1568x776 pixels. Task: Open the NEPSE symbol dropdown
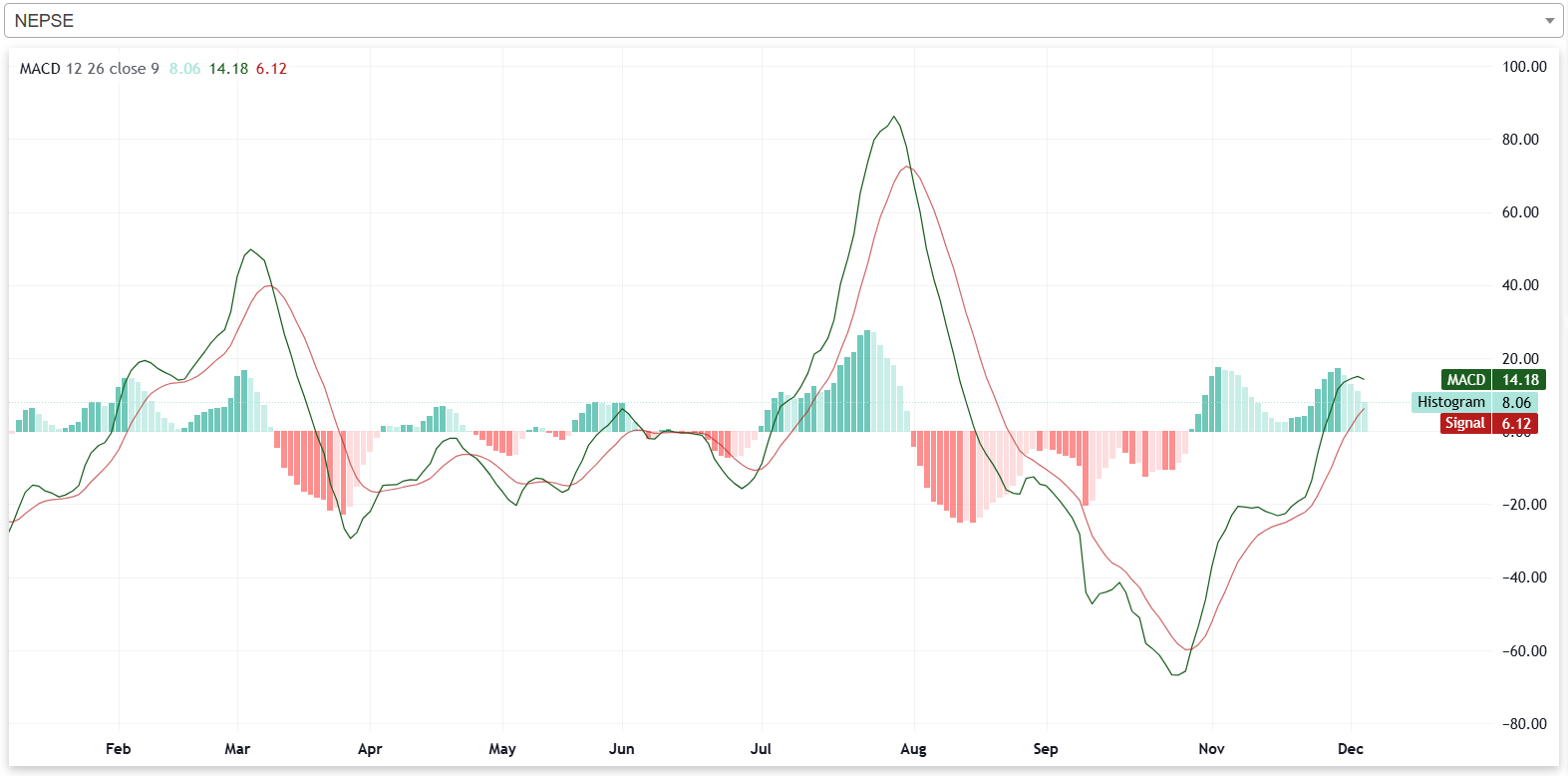778,21
